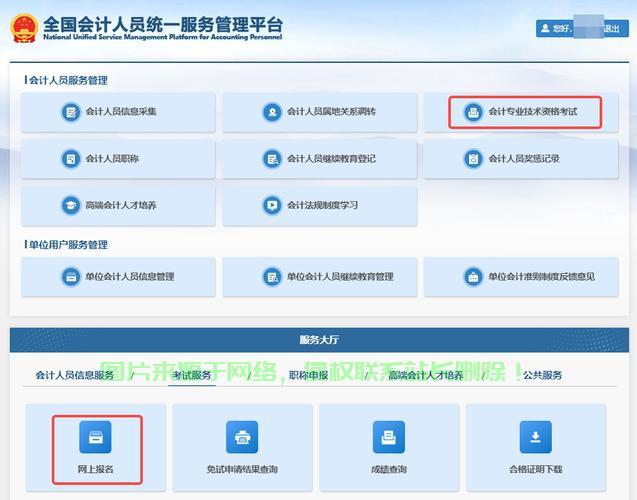The height and width of the screenshot is (500, 637).
Task: Open the 会计人员奖惩记录 icon
Action: [x=473, y=159]
